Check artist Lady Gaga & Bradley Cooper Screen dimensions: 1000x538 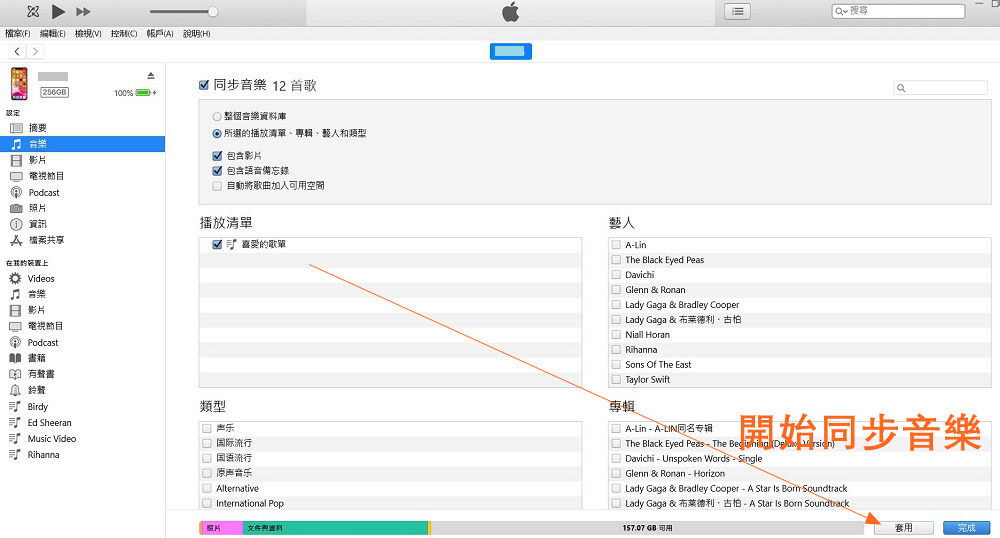(616, 305)
